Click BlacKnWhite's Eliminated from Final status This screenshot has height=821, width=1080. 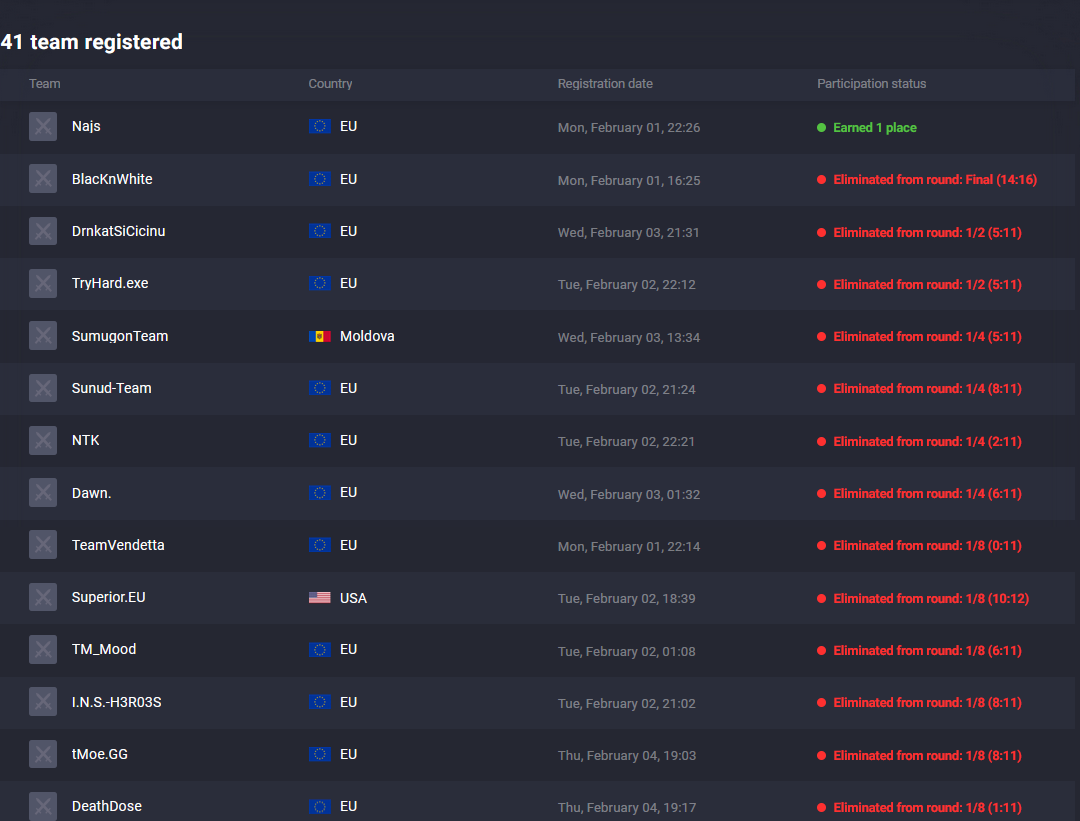[x=935, y=180]
